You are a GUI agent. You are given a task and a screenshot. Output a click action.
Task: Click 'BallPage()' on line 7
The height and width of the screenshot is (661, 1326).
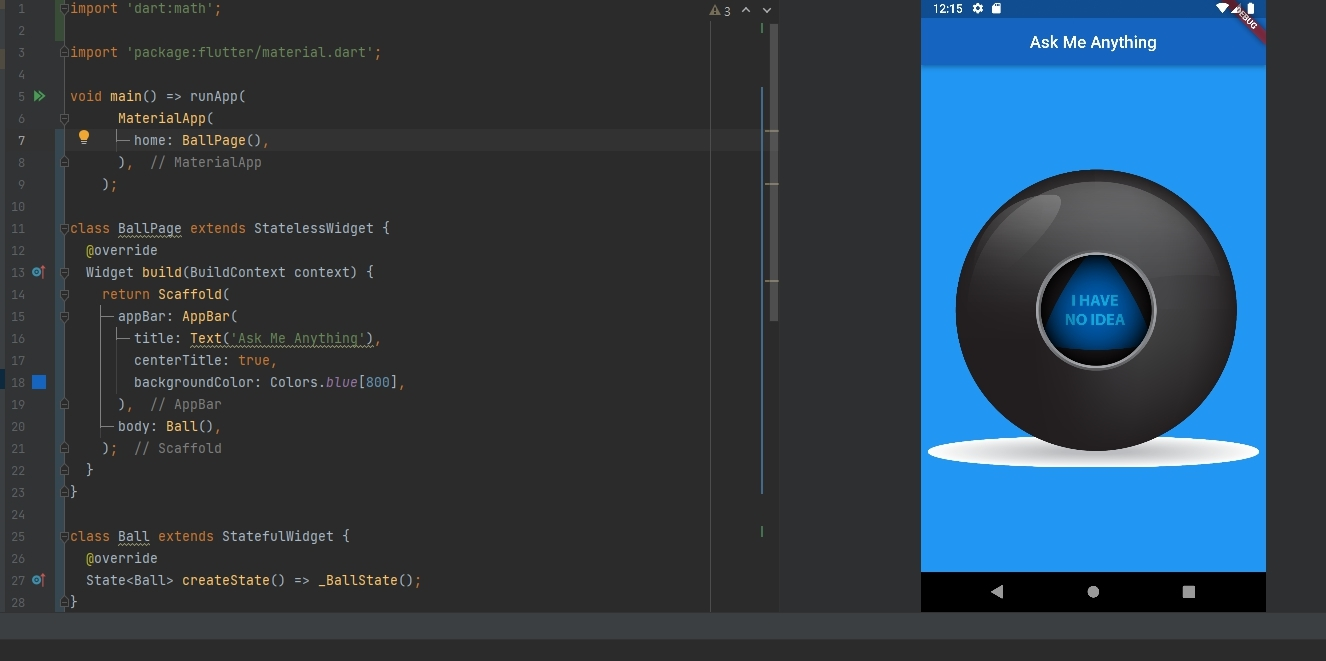pos(222,140)
